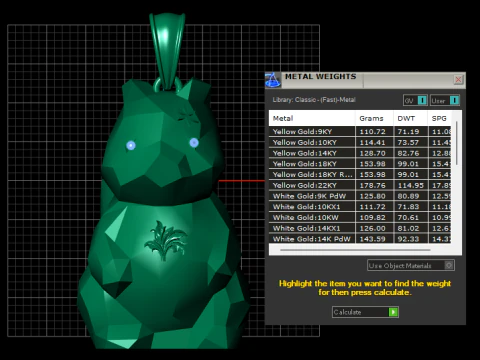Select the Yellow Gold:14KY row
This screenshot has height=360, width=480.
[360, 153]
